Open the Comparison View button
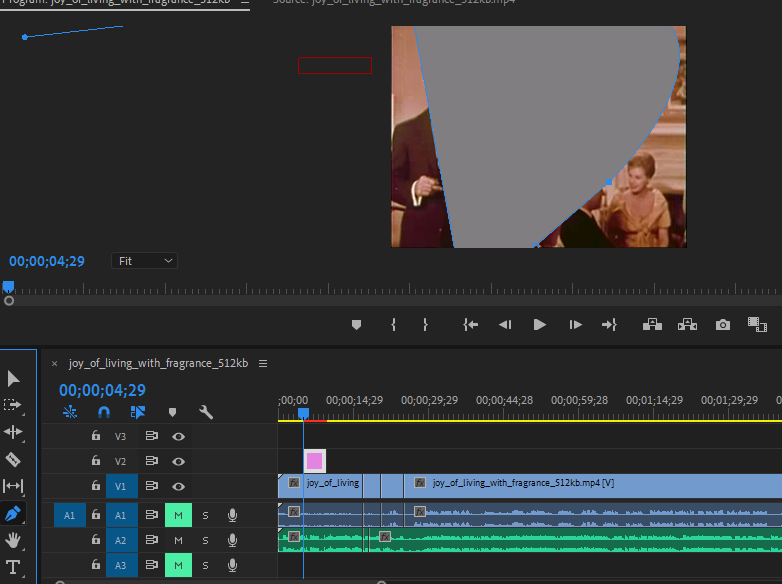This screenshot has width=782, height=584. coord(757,325)
